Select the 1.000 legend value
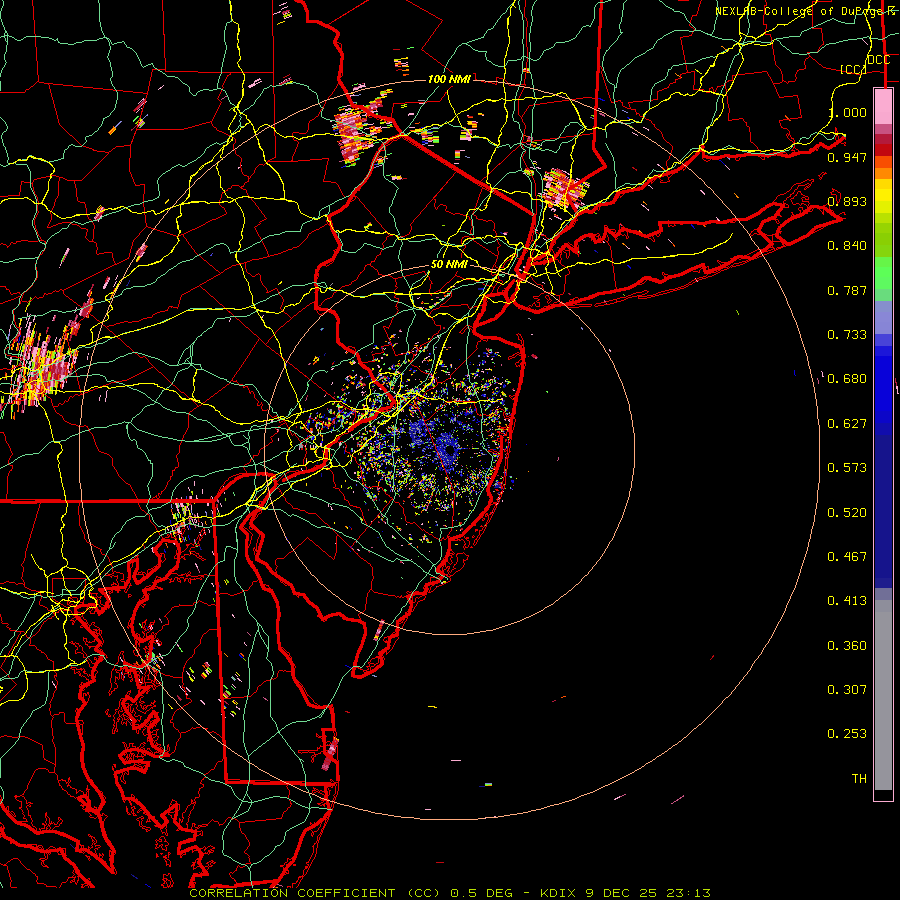Image resolution: width=900 pixels, height=900 pixels. [x=847, y=112]
